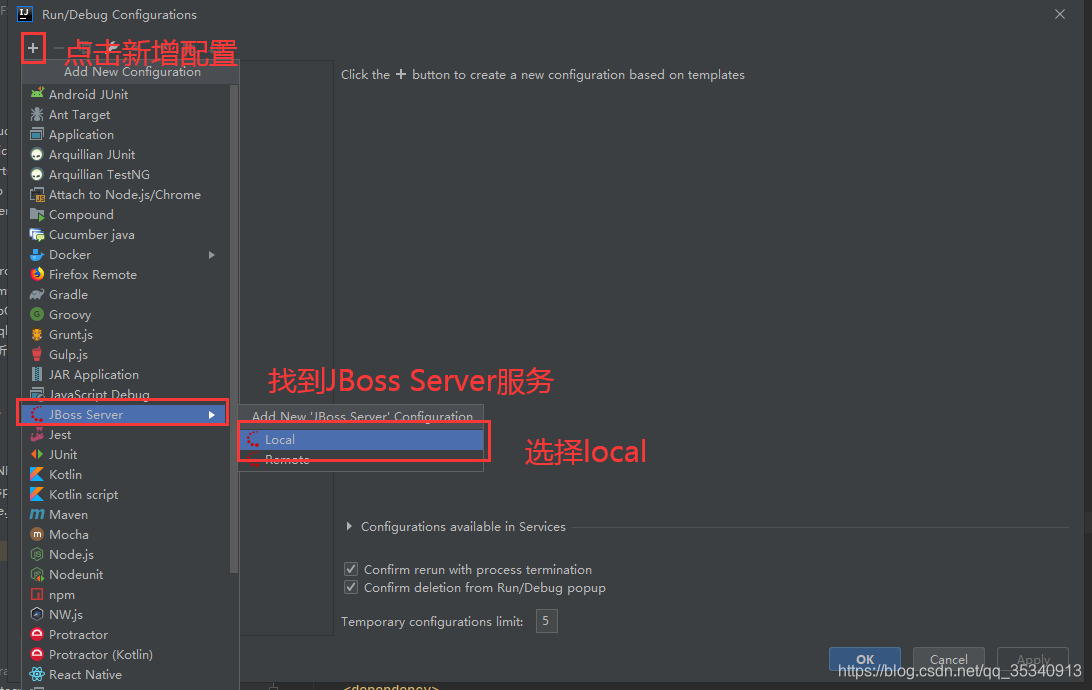This screenshot has height=690, width=1092.
Task: Click the Attach to Node.js/Chrome icon
Action: pyautogui.click(x=37, y=194)
